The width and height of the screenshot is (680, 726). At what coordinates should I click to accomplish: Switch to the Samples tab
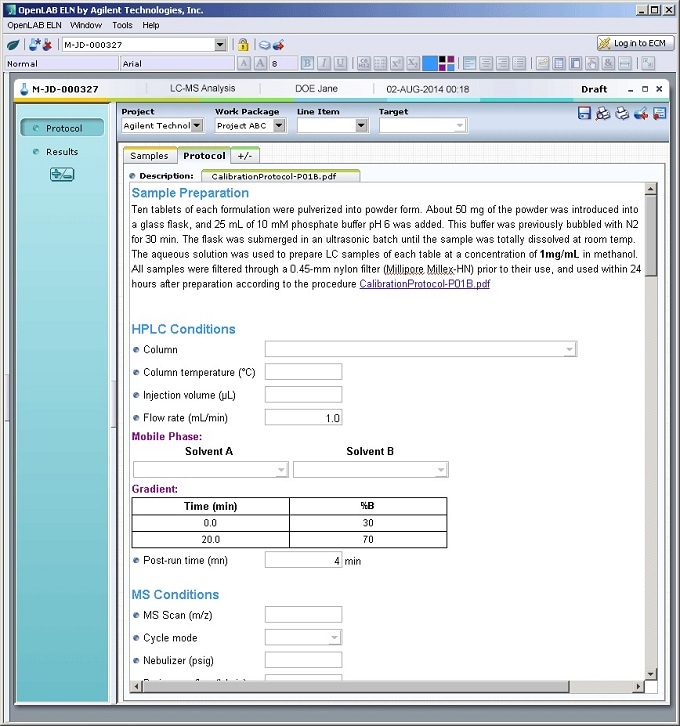point(149,156)
